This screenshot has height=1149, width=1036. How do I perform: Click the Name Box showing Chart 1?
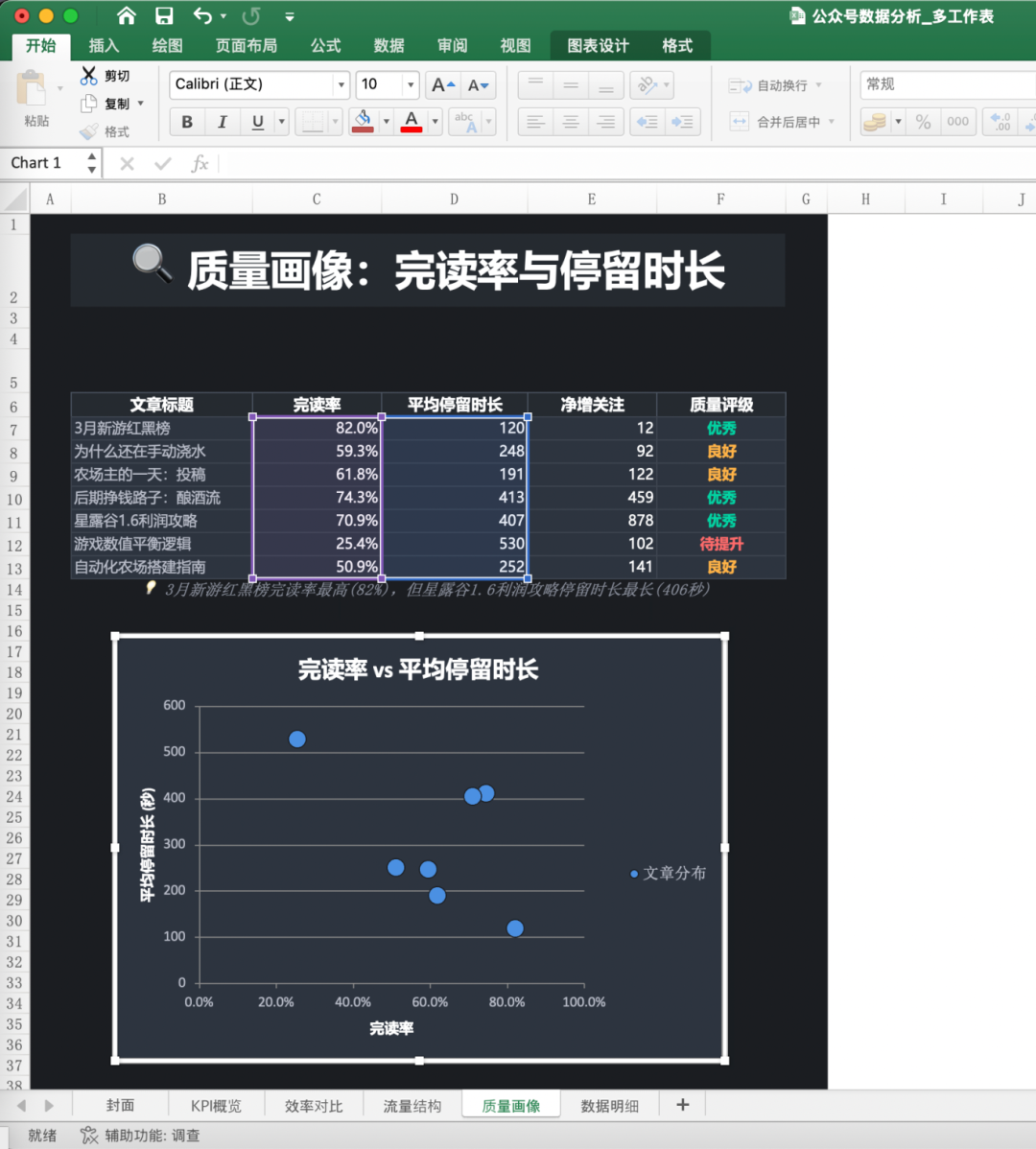coord(44,163)
